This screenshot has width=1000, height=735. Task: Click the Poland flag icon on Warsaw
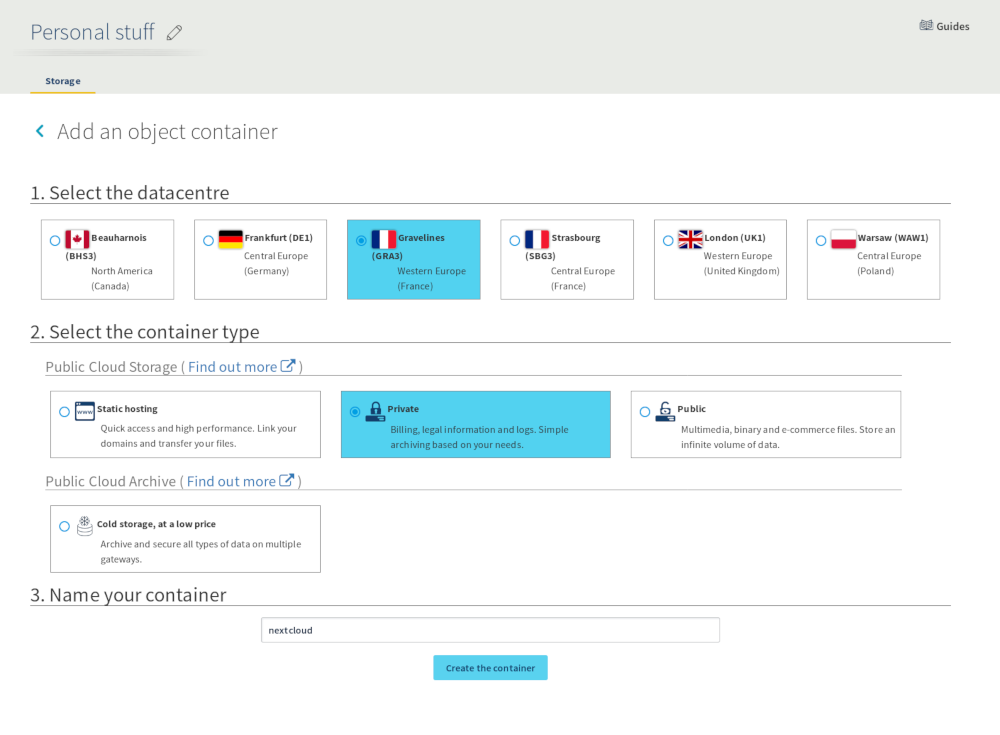[x=842, y=238]
